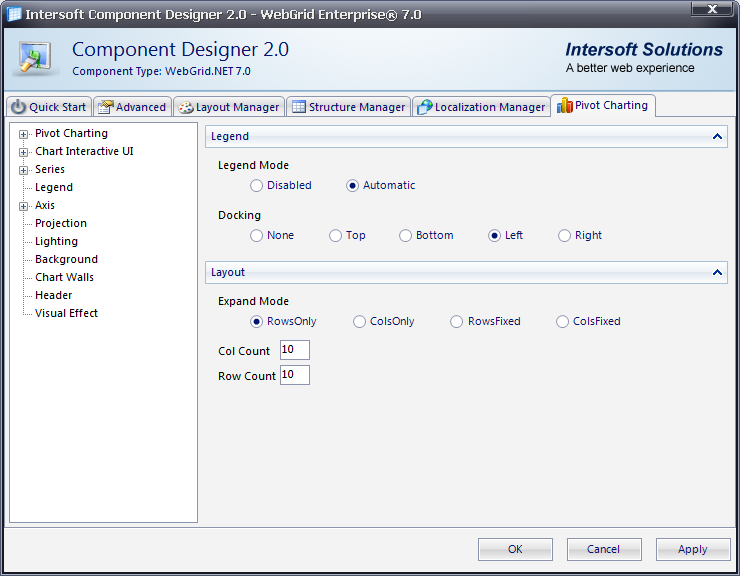Click the Col Count input field
The image size is (740, 576).
(295, 349)
